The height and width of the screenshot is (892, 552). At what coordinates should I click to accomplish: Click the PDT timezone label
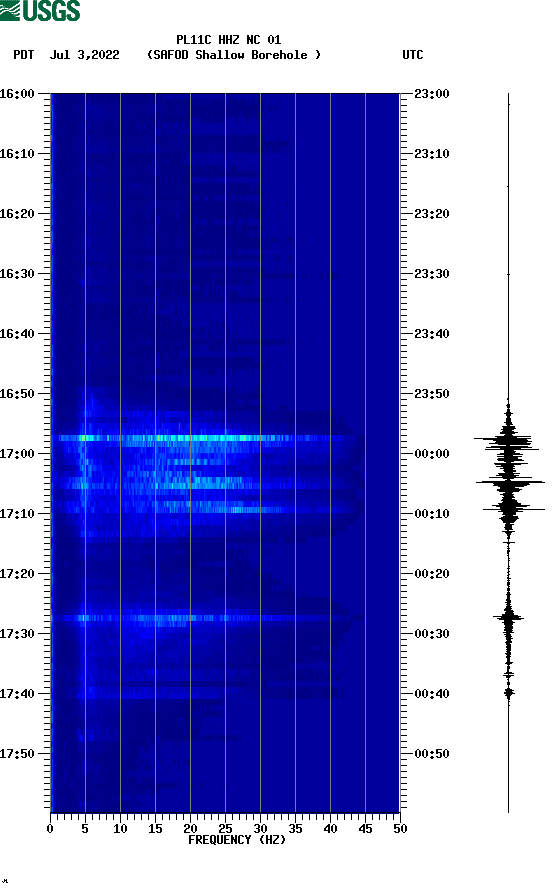[24, 55]
